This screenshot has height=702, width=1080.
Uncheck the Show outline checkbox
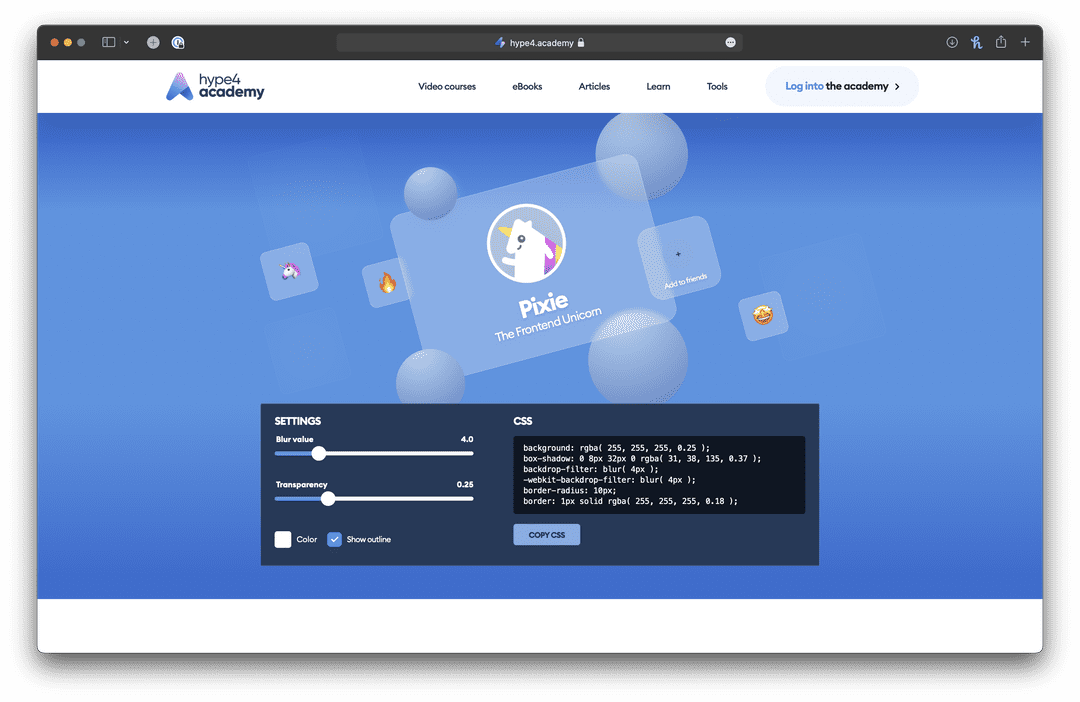tap(335, 539)
